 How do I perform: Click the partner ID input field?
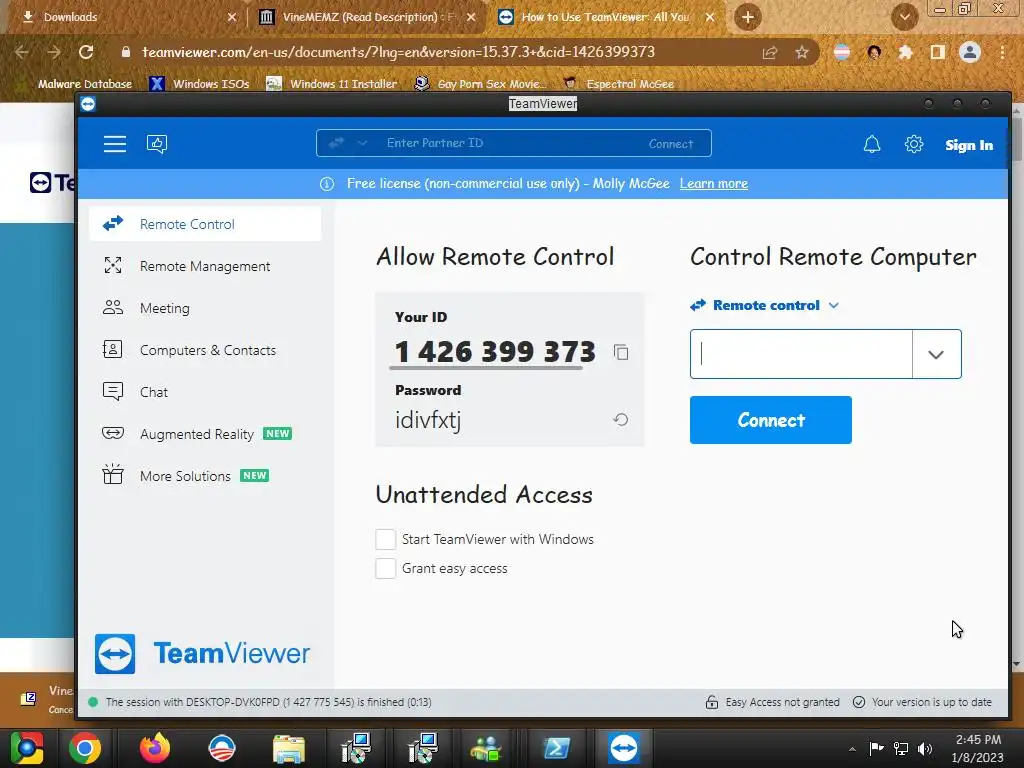tap(801, 354)
